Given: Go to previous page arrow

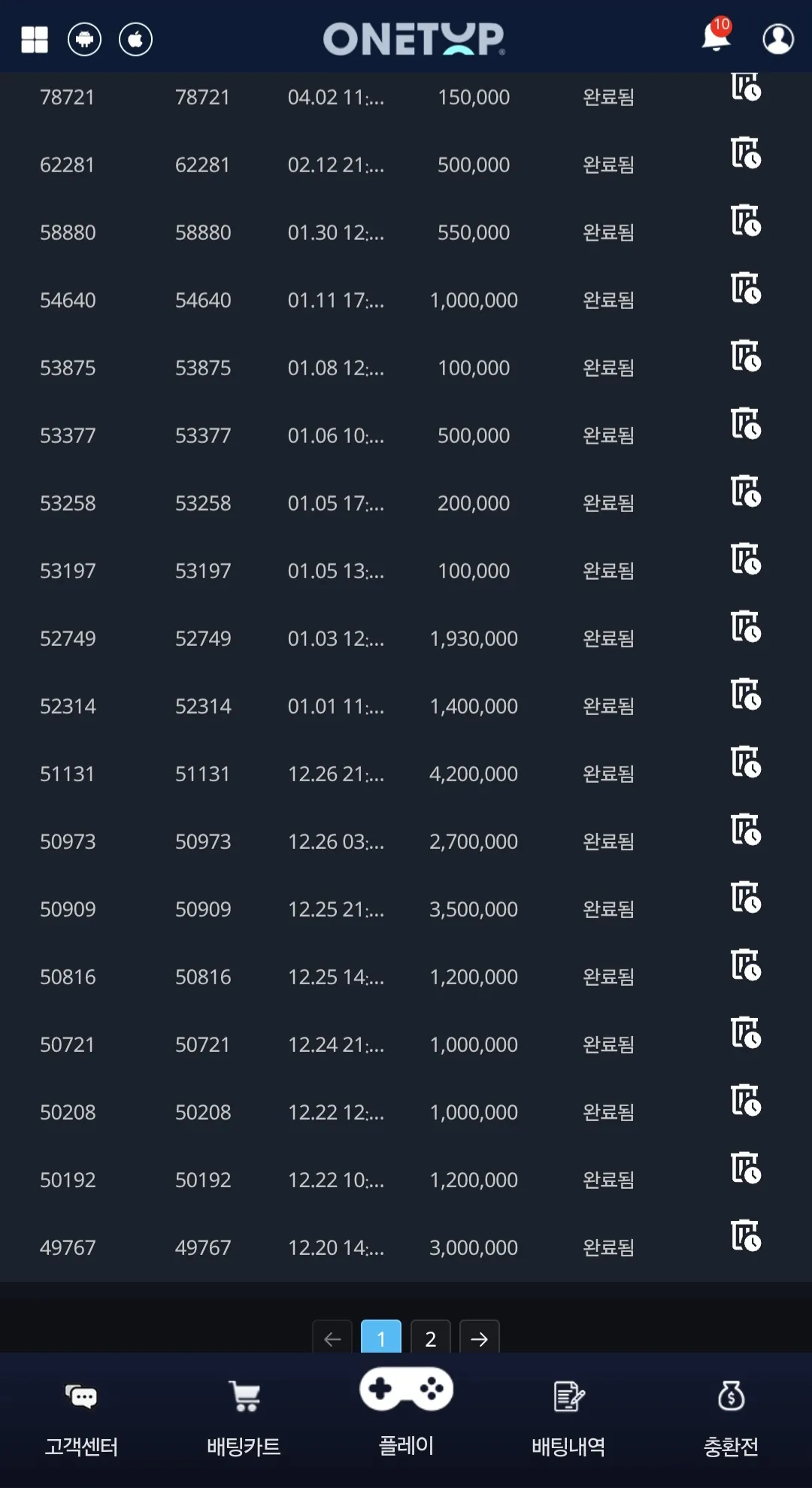Looking at the screenshot, I should pos(332,1338).
